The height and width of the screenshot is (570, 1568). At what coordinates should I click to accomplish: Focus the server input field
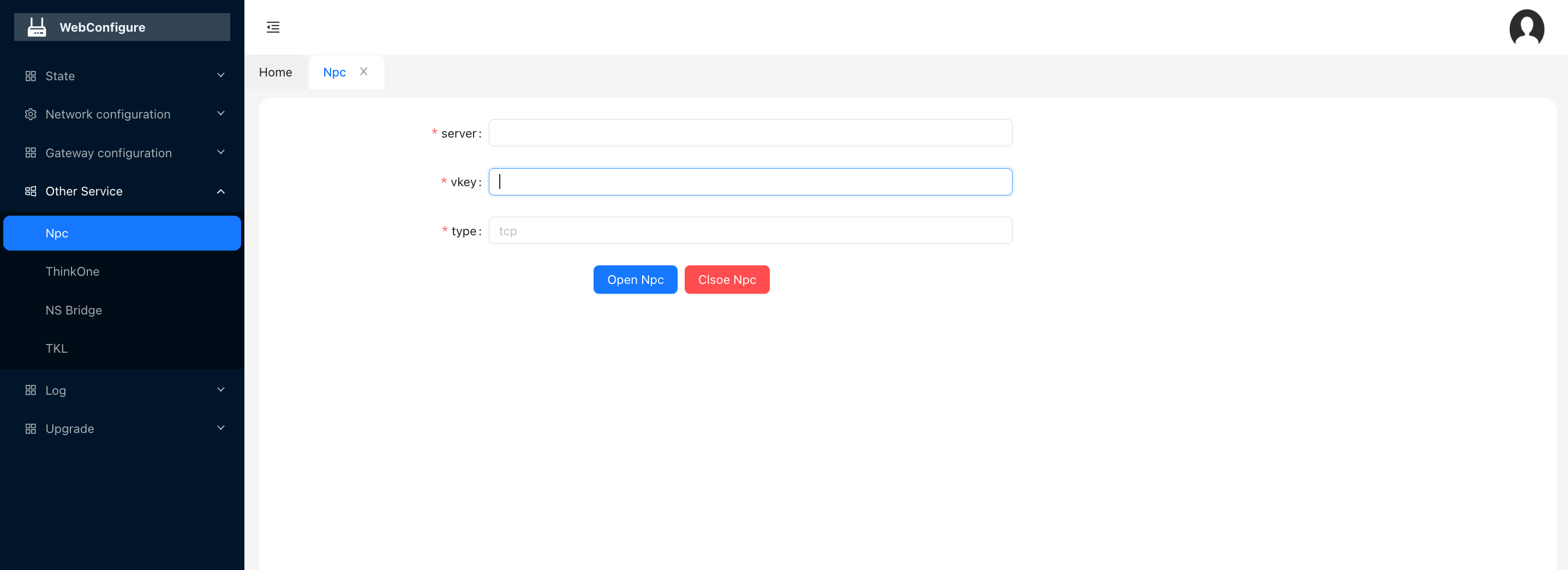751,133
